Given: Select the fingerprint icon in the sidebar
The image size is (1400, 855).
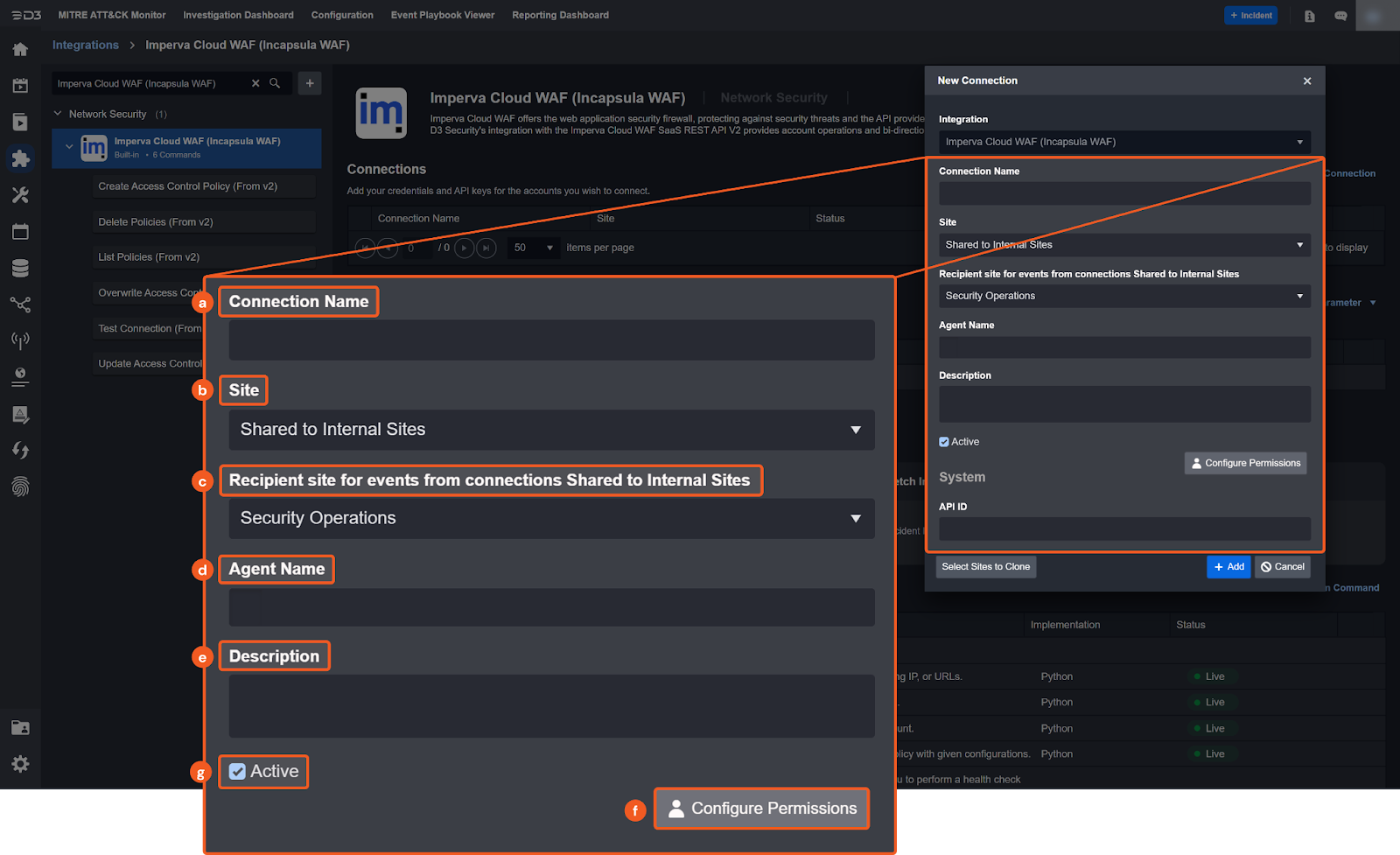Looking at the screenshot, I should pos(20,487).
